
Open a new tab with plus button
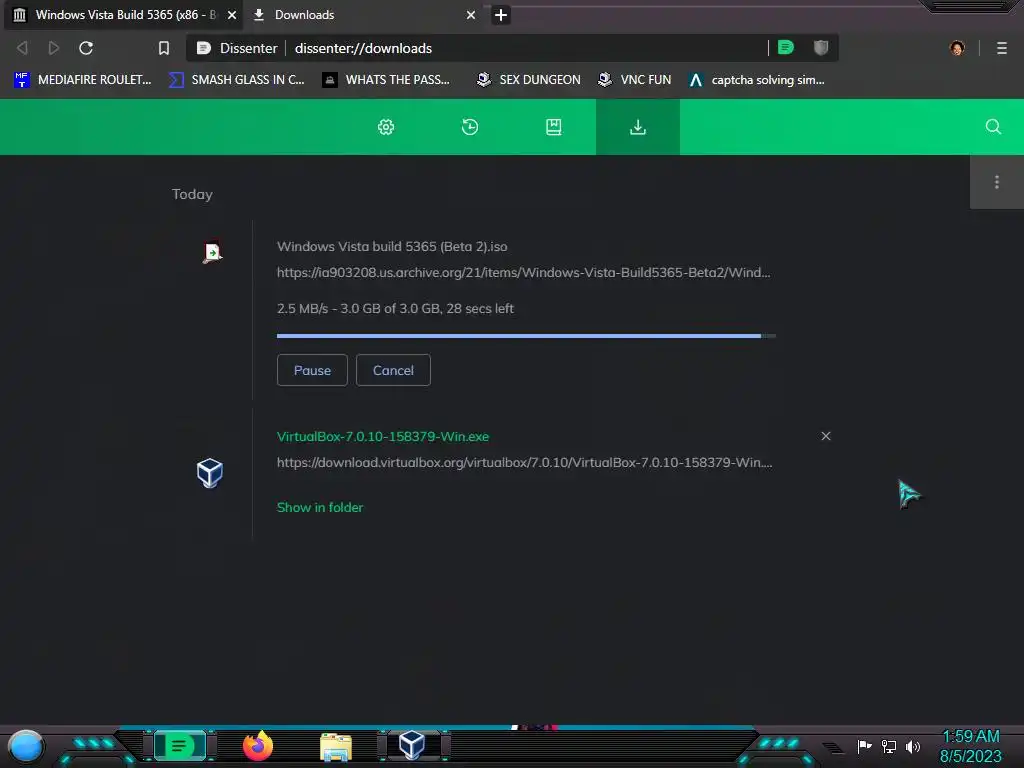(x=501, y=15)
